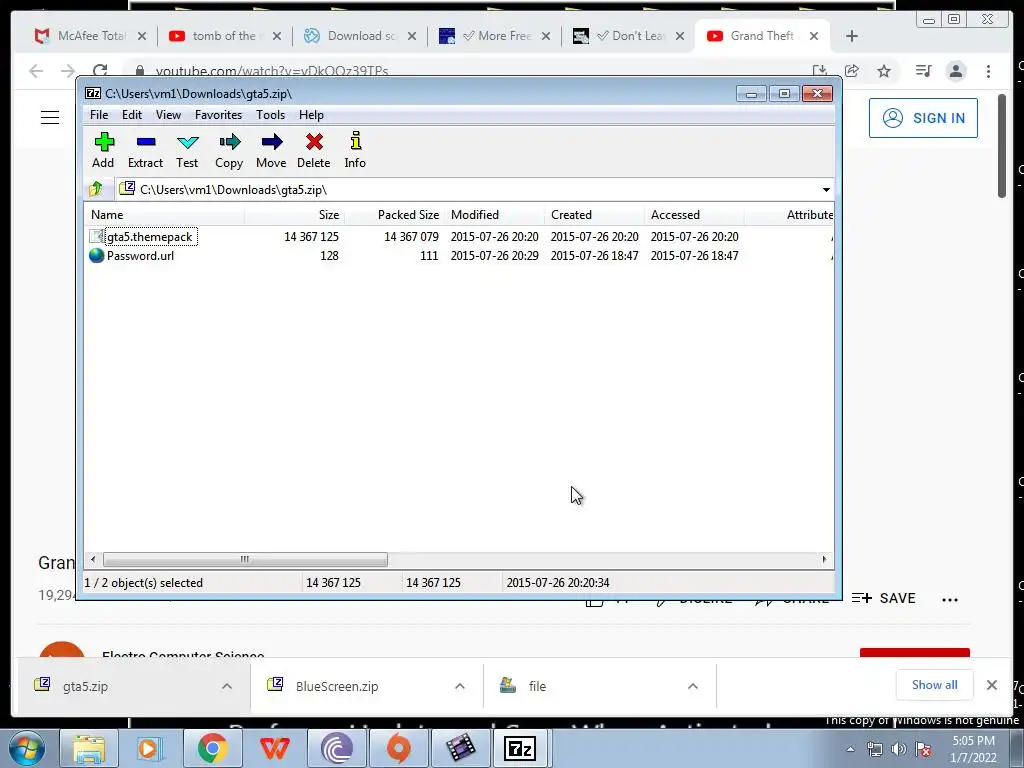The height and width of the screenshot is (768, 1024).
Task: Switch to More Free browser tab
Action: 494,36
